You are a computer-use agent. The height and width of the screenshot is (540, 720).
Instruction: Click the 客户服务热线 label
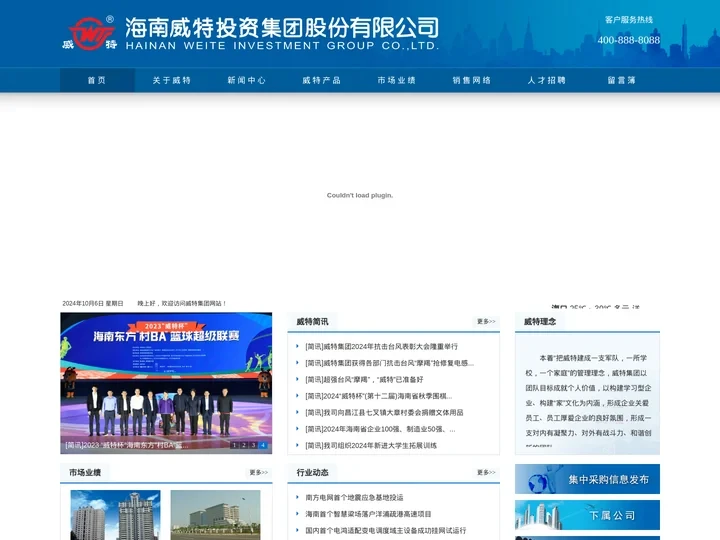[629, 20]
